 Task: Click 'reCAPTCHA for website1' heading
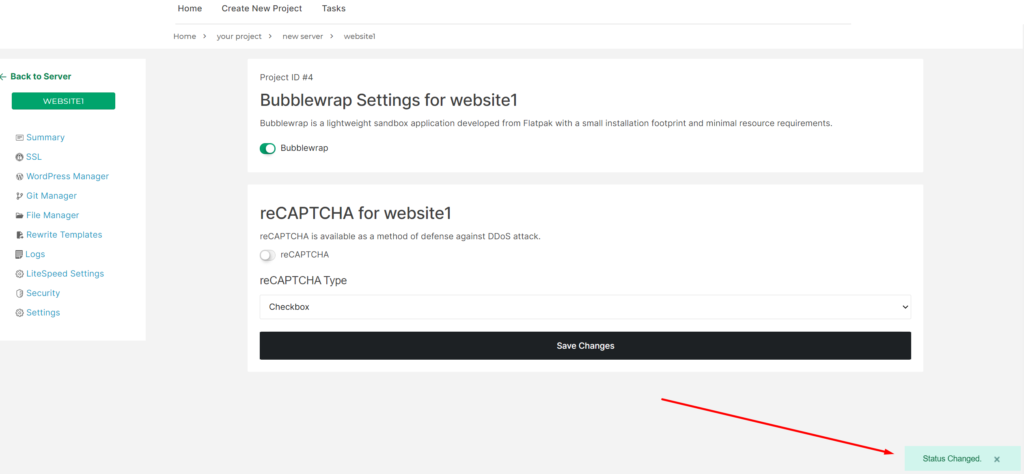[x=356, y=213]
